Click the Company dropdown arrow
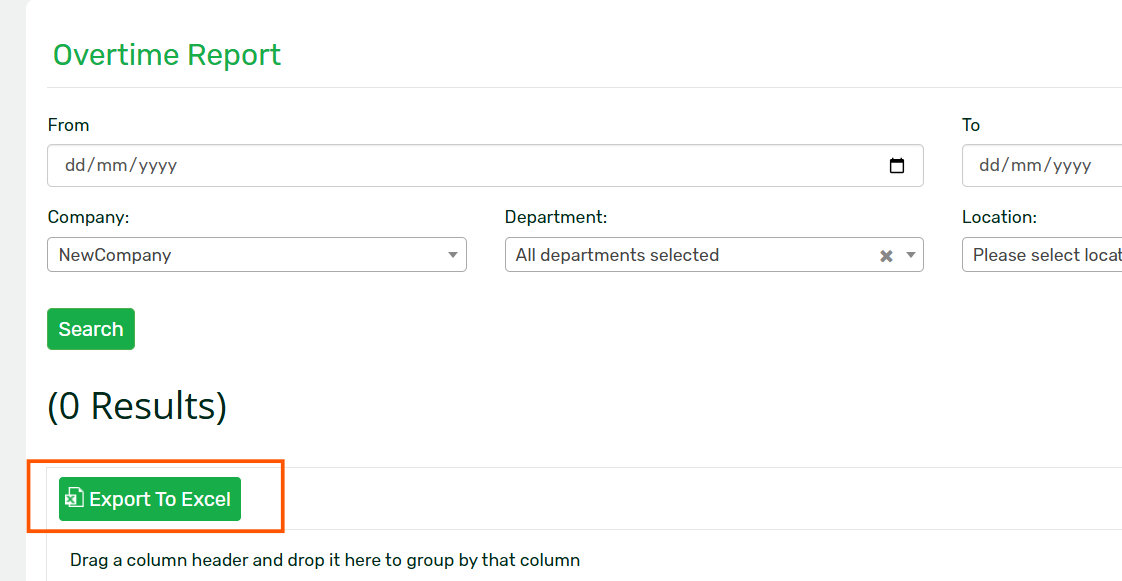1122x581 pixels. pos(452,255)
